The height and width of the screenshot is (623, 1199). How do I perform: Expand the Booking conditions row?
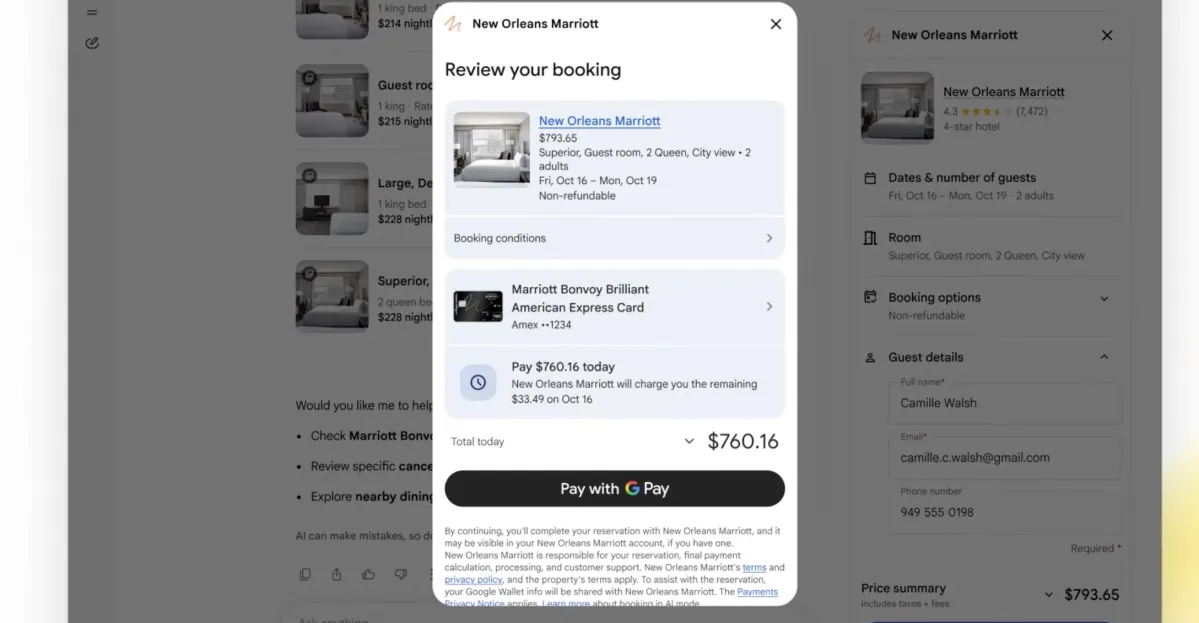(x=615, y=238)
